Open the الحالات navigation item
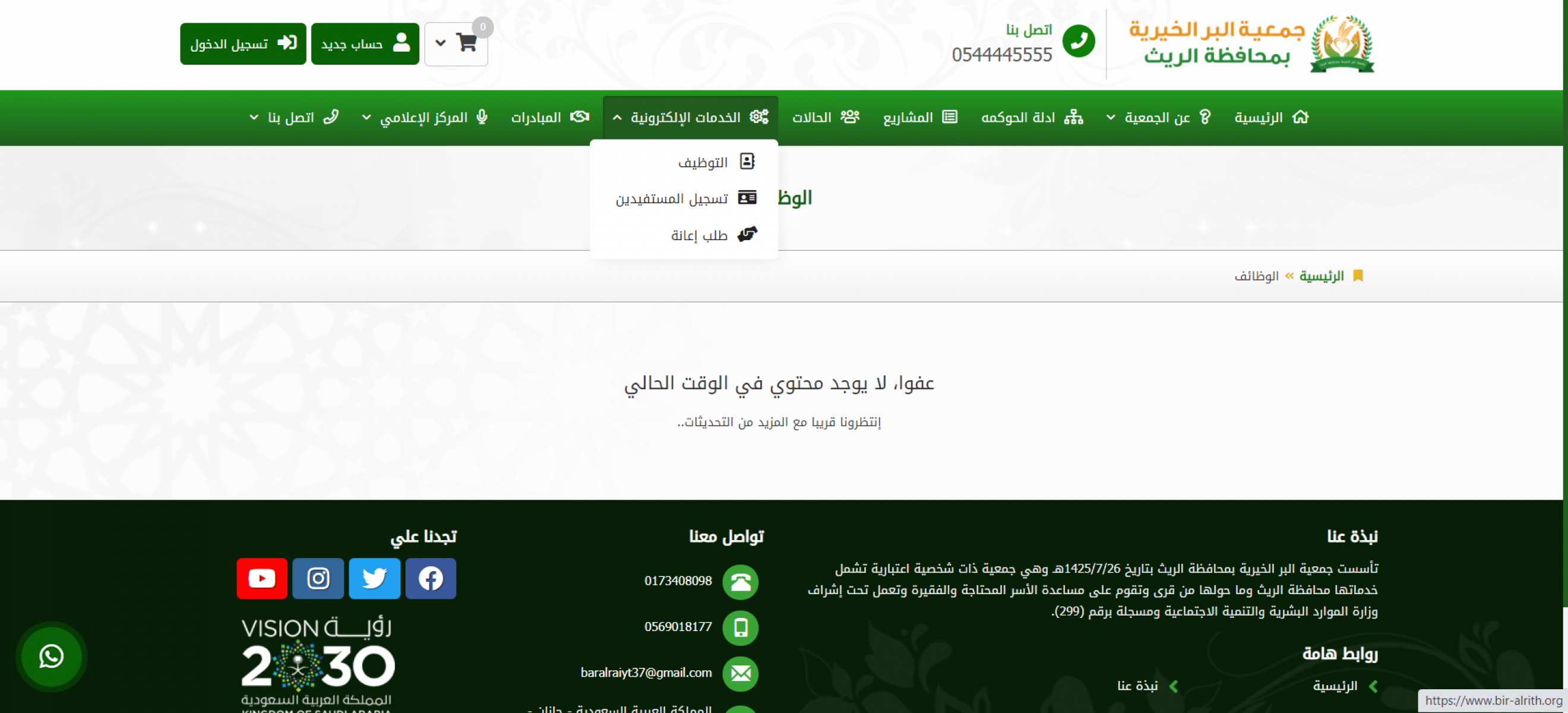Viewport: 1568px width, 713px height. click(x=826, y=117)
